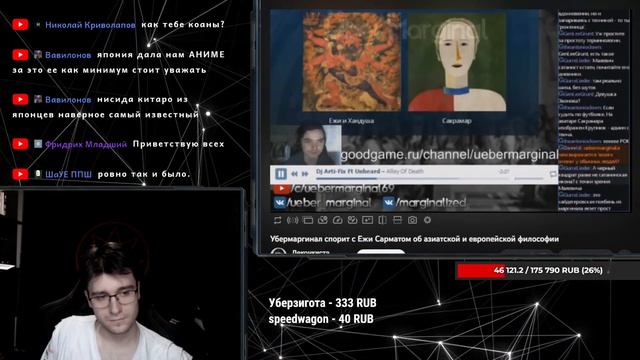640x360 pixels.
Task: Click YouTube icon beside ШаУЕ ППШ
Action: tap(20, 174)
